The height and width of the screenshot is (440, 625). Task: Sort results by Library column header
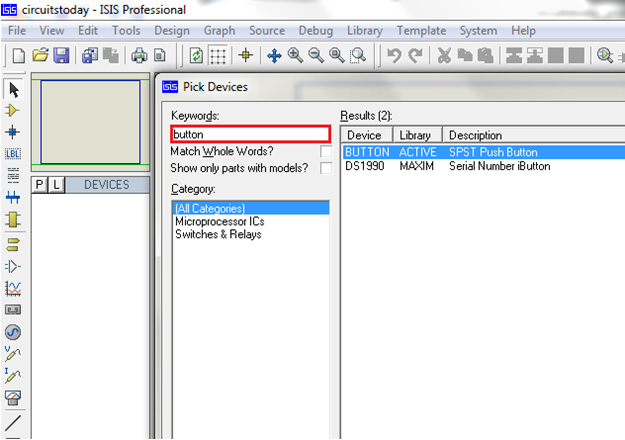[x=417, y=136]
